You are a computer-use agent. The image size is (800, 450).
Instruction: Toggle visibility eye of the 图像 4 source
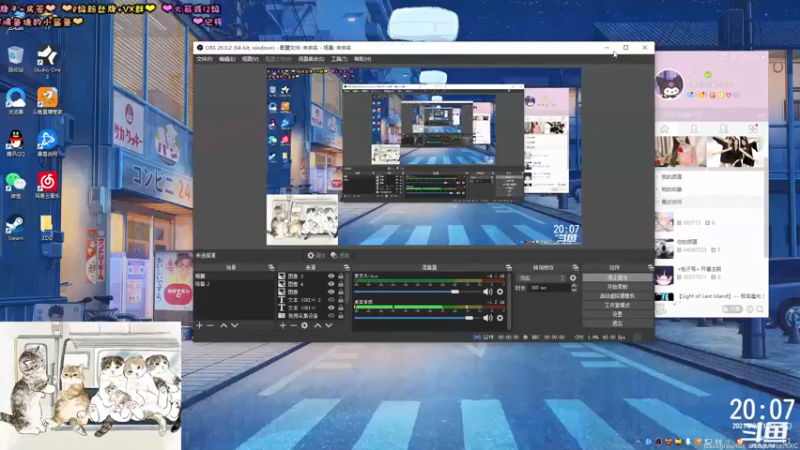(x=331, y=284)
